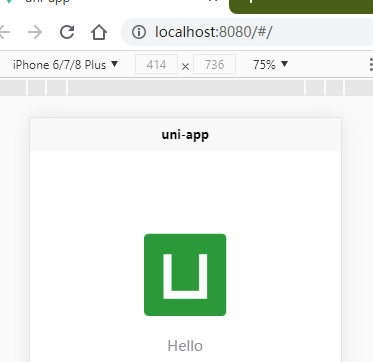Click the widest media query breakpoint bar
The height and width of the screenshot is (362, 373).
tap(186, 88)
